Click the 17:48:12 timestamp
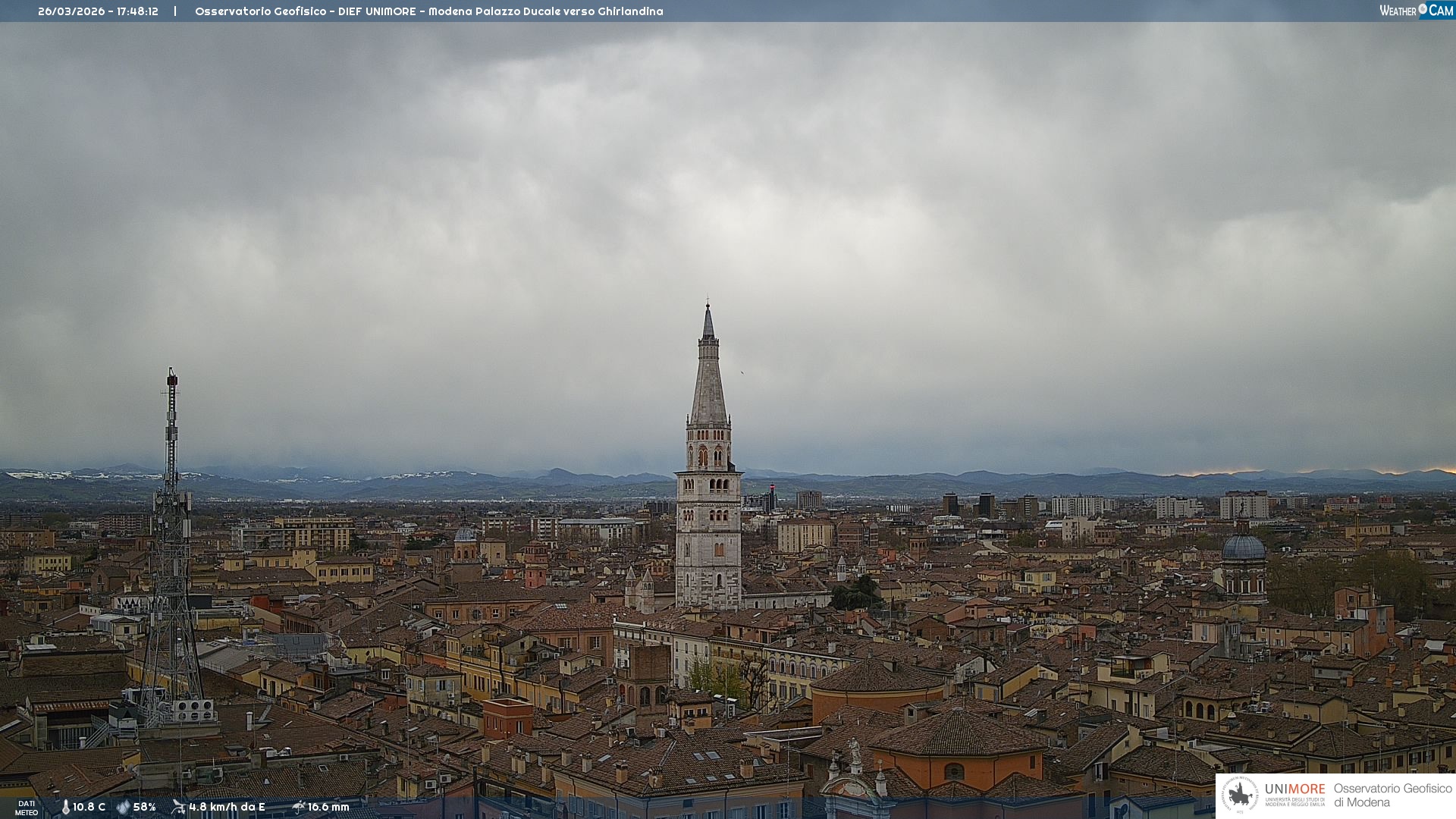The width and height of the screenshot is (1456, 819). pos(137,11)
